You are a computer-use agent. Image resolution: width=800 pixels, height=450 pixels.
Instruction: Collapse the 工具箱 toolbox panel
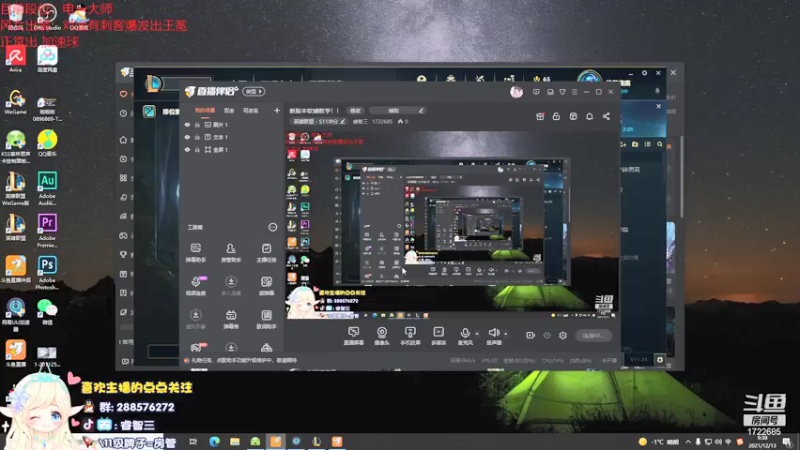tap(272, 227)
